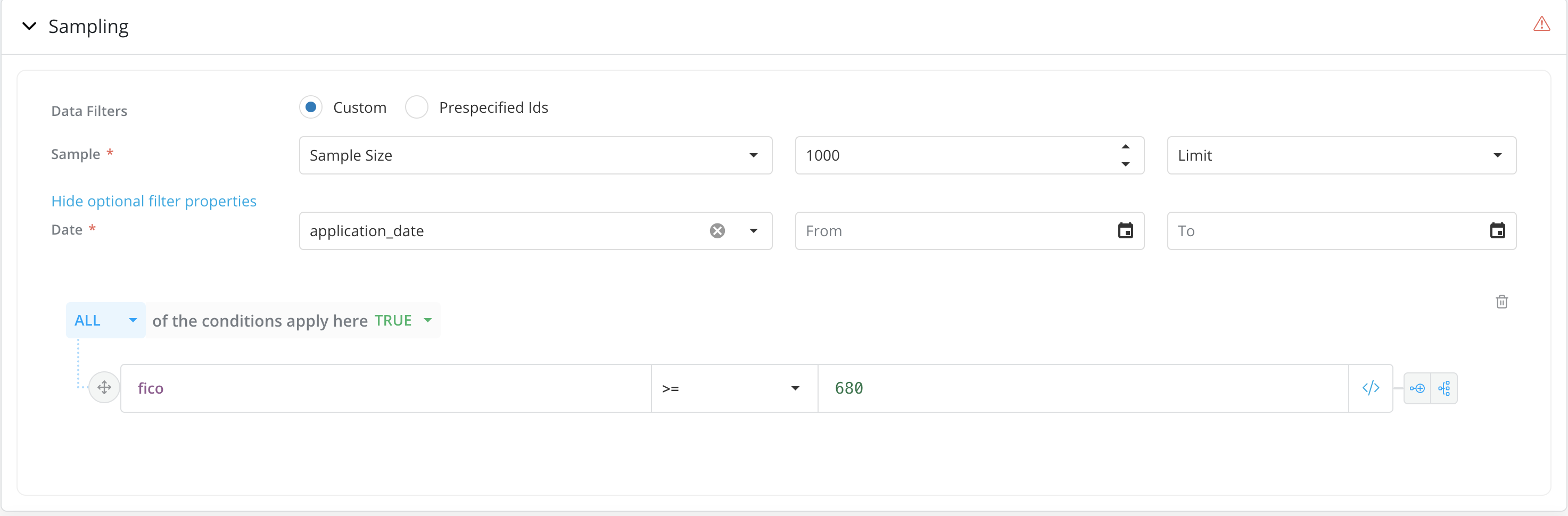1568x516 pixels.
Task: Open the From date calendar picker
Action: click(x=1125, y=231)
